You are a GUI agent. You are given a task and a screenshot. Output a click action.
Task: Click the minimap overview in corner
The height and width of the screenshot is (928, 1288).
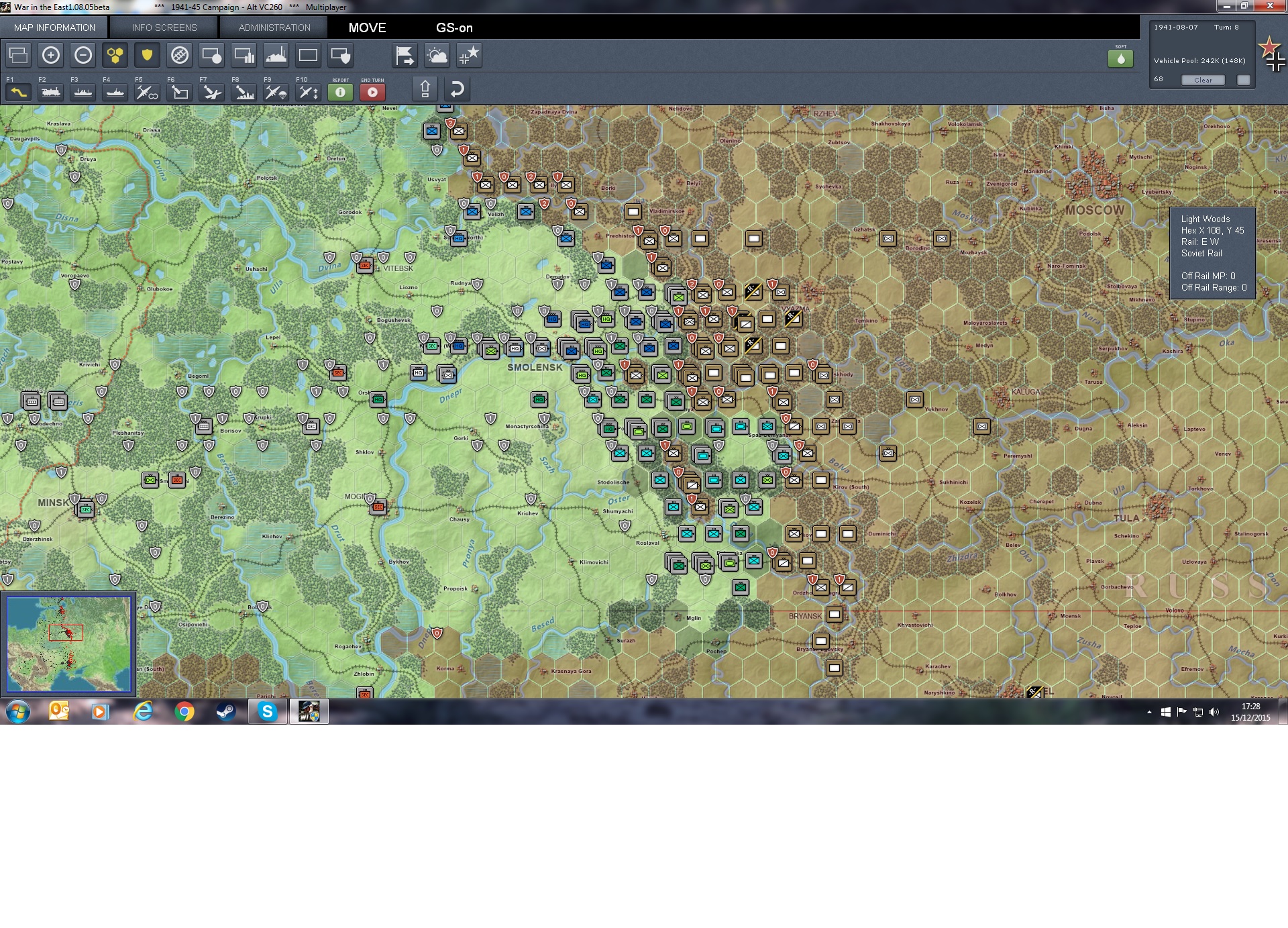(x=68, y=644)
